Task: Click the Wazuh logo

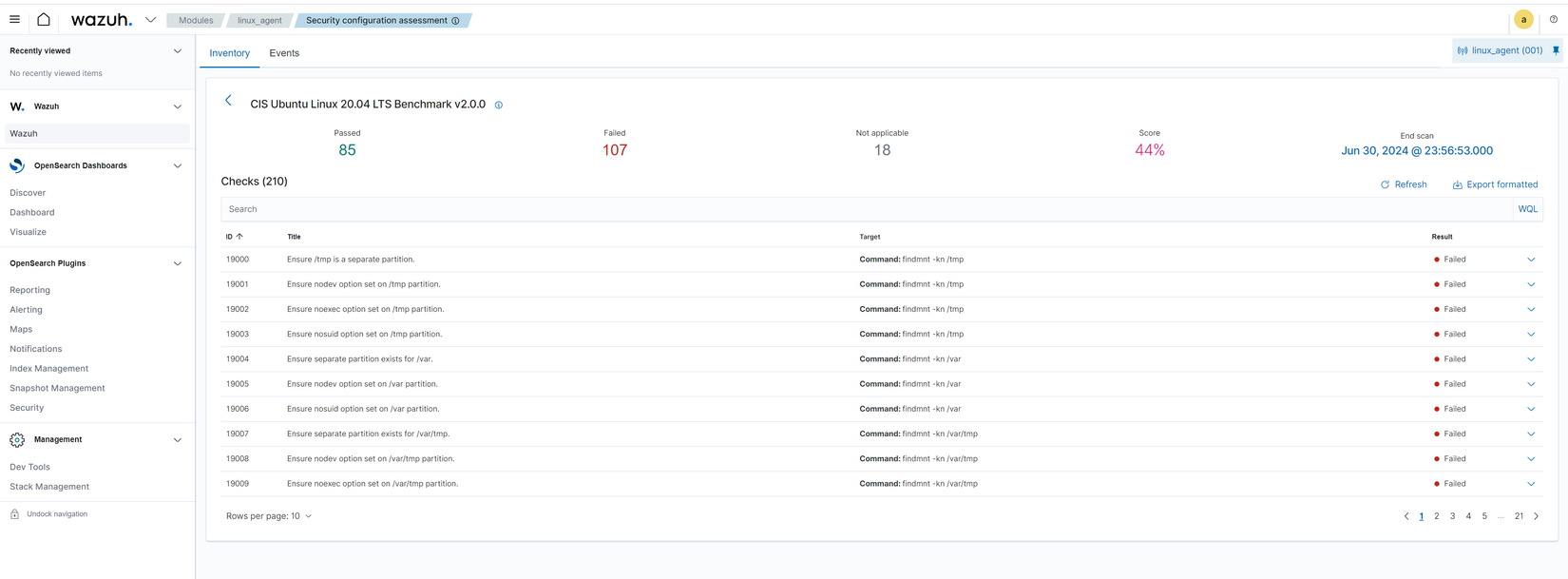Action: click(x=101, y=19)
